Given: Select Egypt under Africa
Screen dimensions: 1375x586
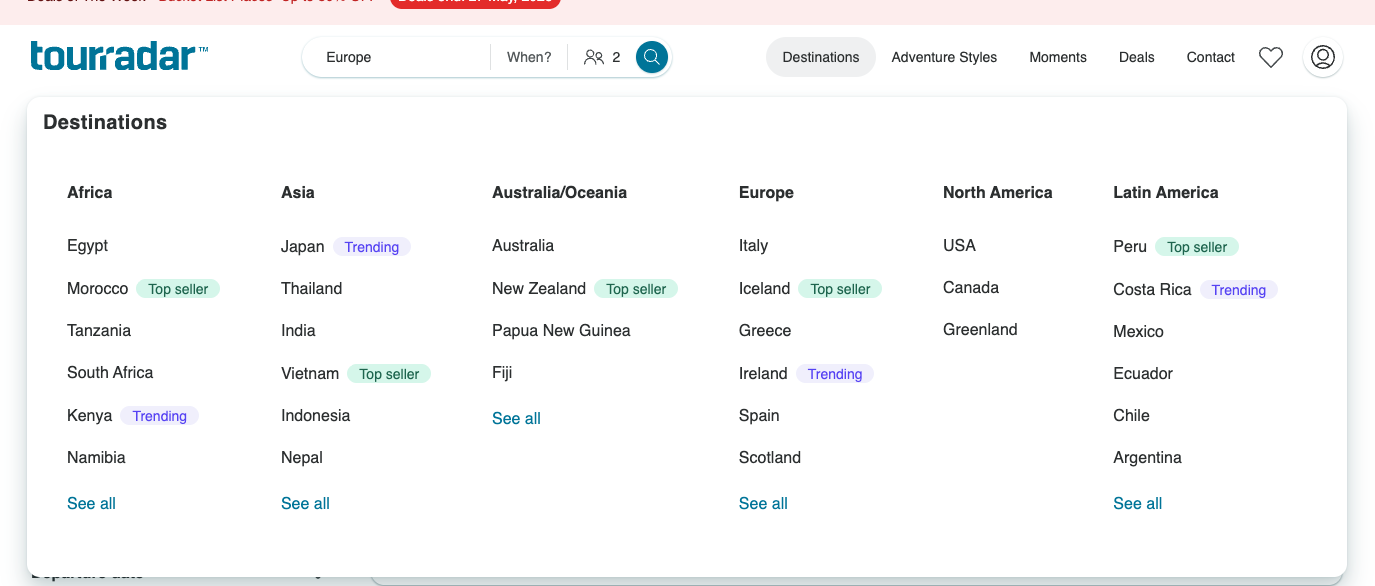Looking at the screenshot, I should tap(87, 246).
